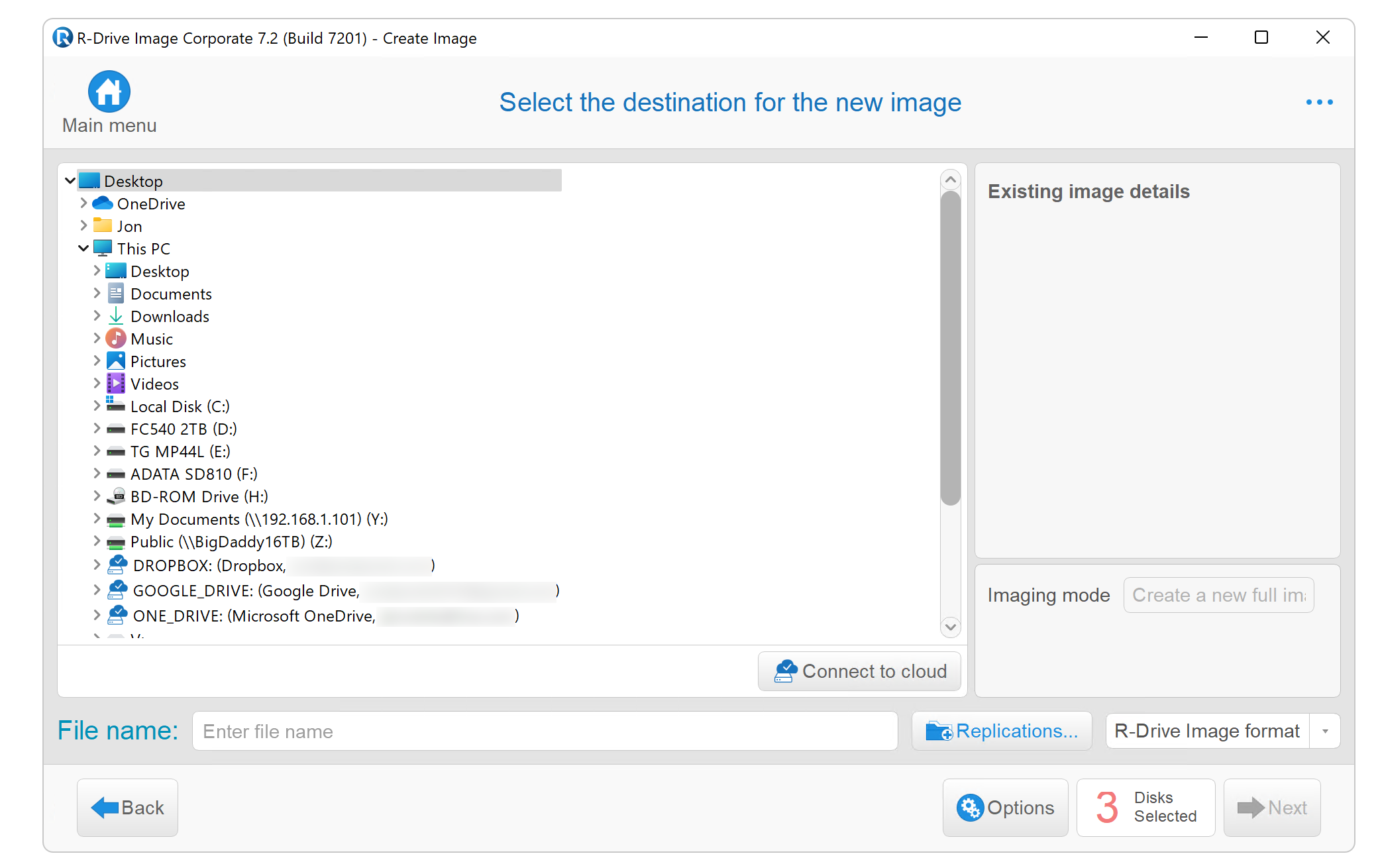
Task: Open the three-dots more options menu
Action: 1319,102
